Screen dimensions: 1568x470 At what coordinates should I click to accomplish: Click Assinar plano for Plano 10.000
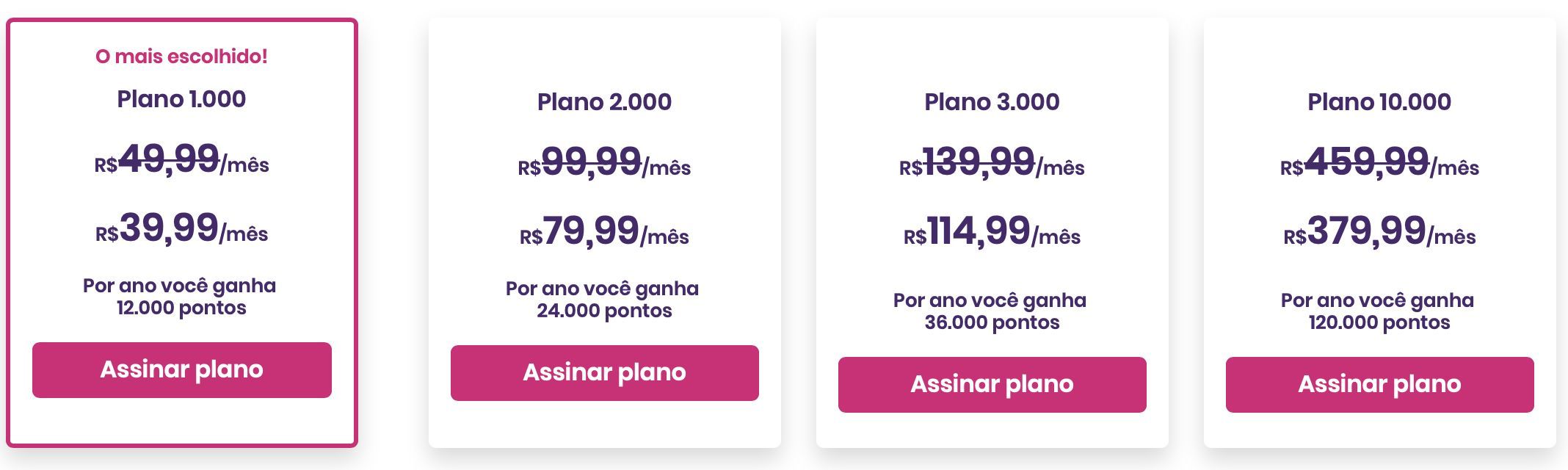coord(1379,385)
